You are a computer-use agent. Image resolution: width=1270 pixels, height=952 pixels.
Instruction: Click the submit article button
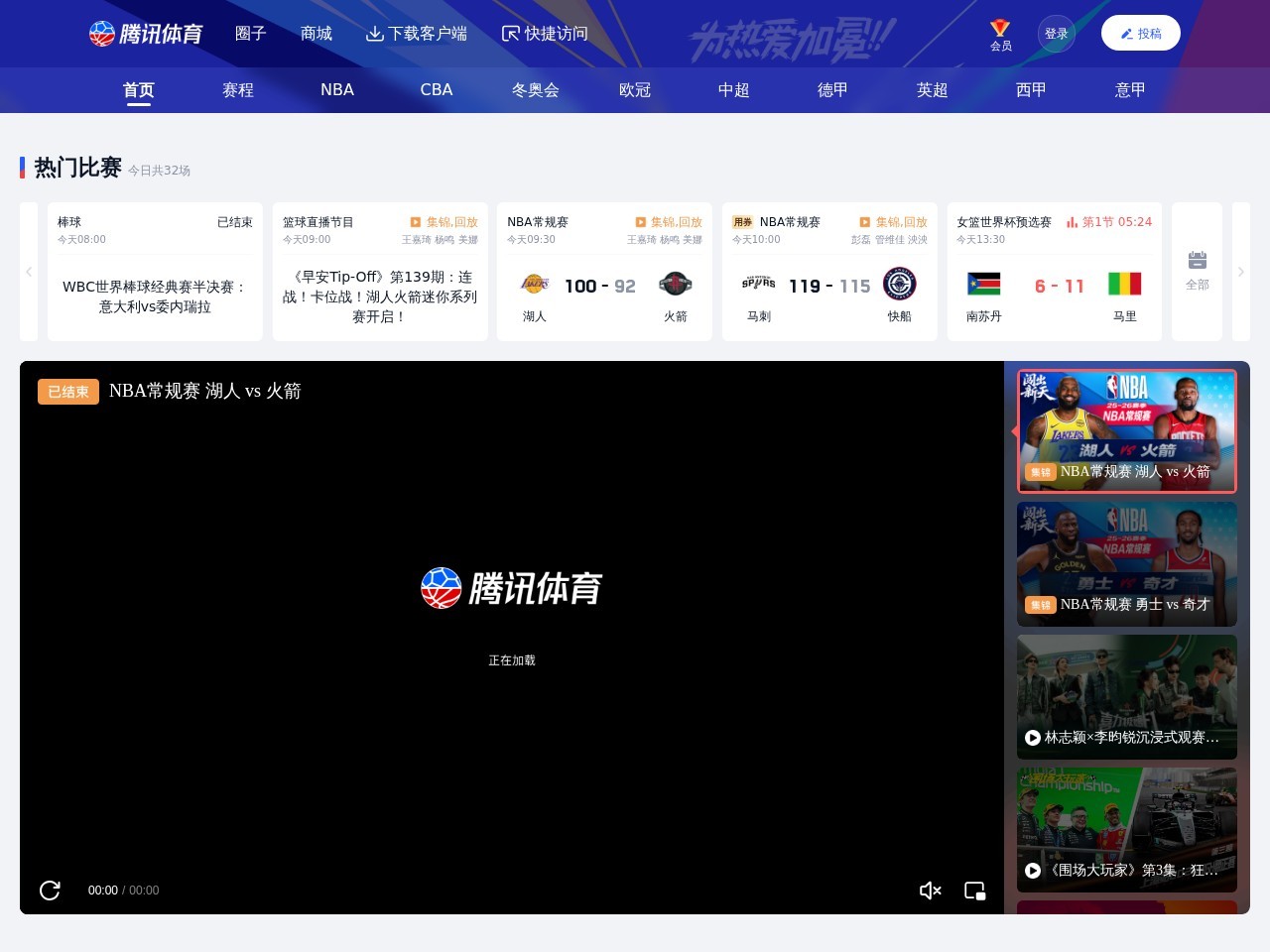1140,34
